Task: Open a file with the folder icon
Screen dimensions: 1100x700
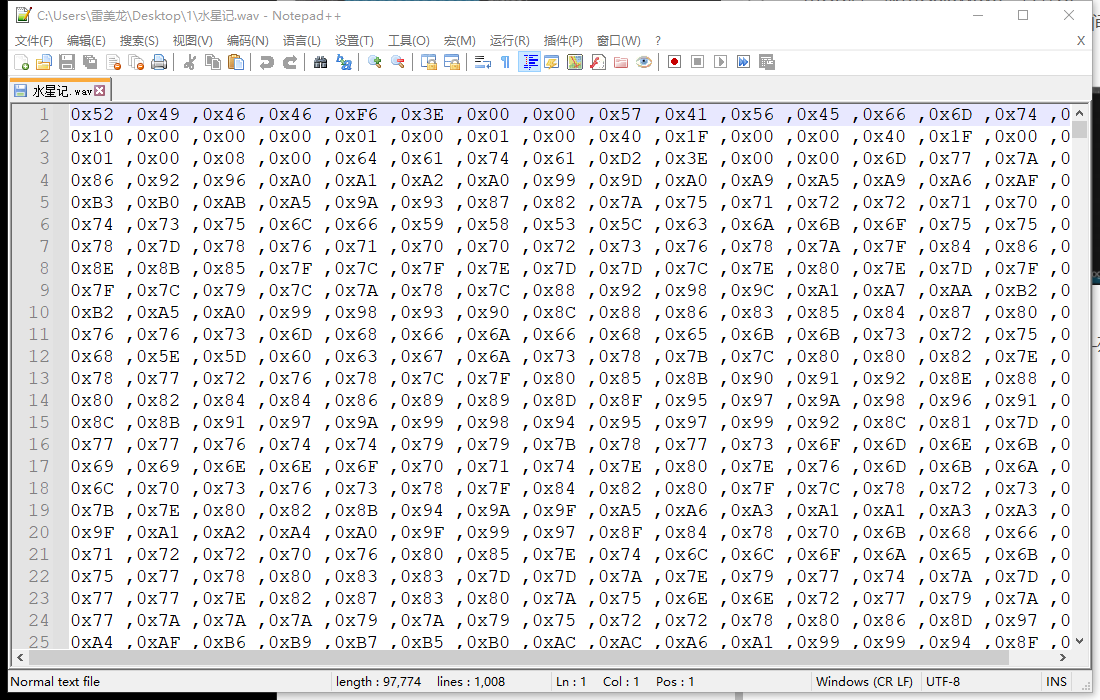Action: click(43, 62)
